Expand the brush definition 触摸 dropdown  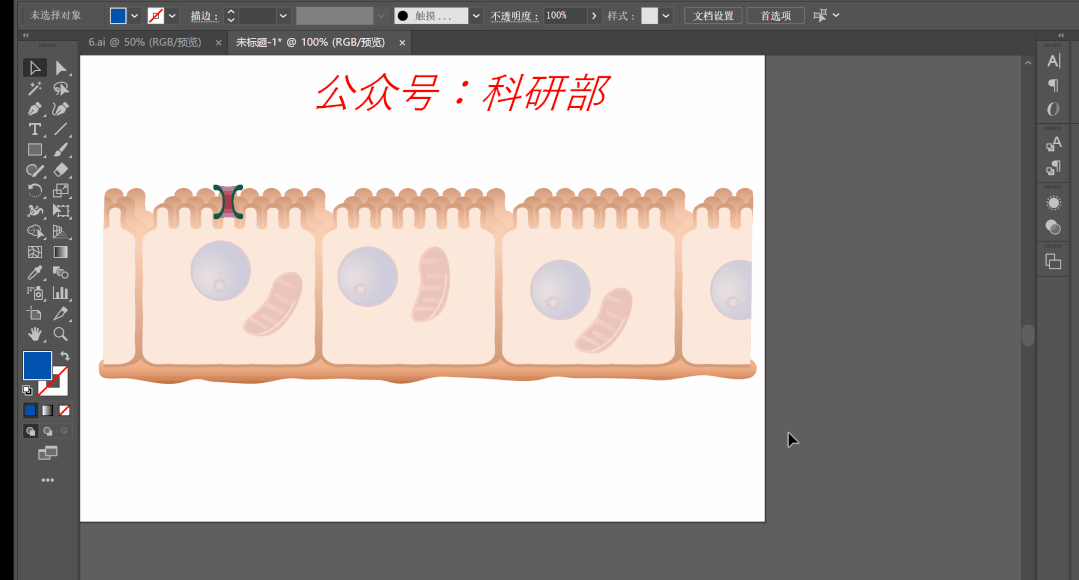pos(476,16)
